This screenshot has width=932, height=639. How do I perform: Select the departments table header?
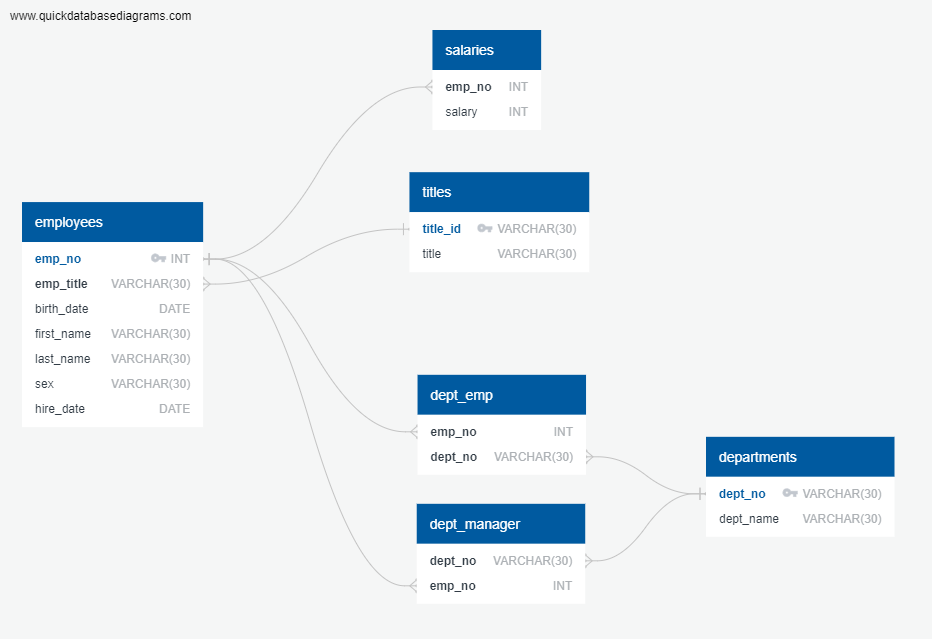coord(800,456)
